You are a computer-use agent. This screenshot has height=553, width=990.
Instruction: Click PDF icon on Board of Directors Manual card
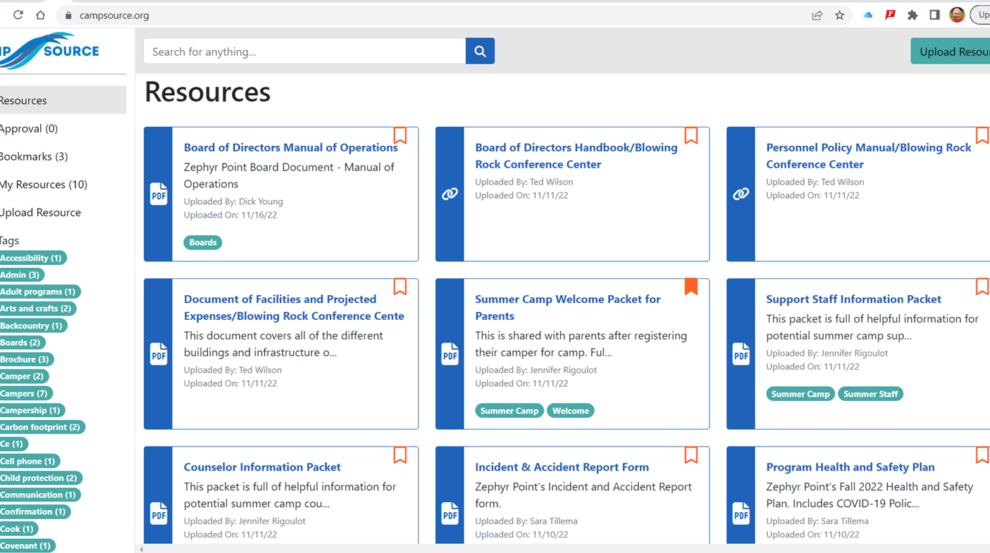tap(159, 194)
